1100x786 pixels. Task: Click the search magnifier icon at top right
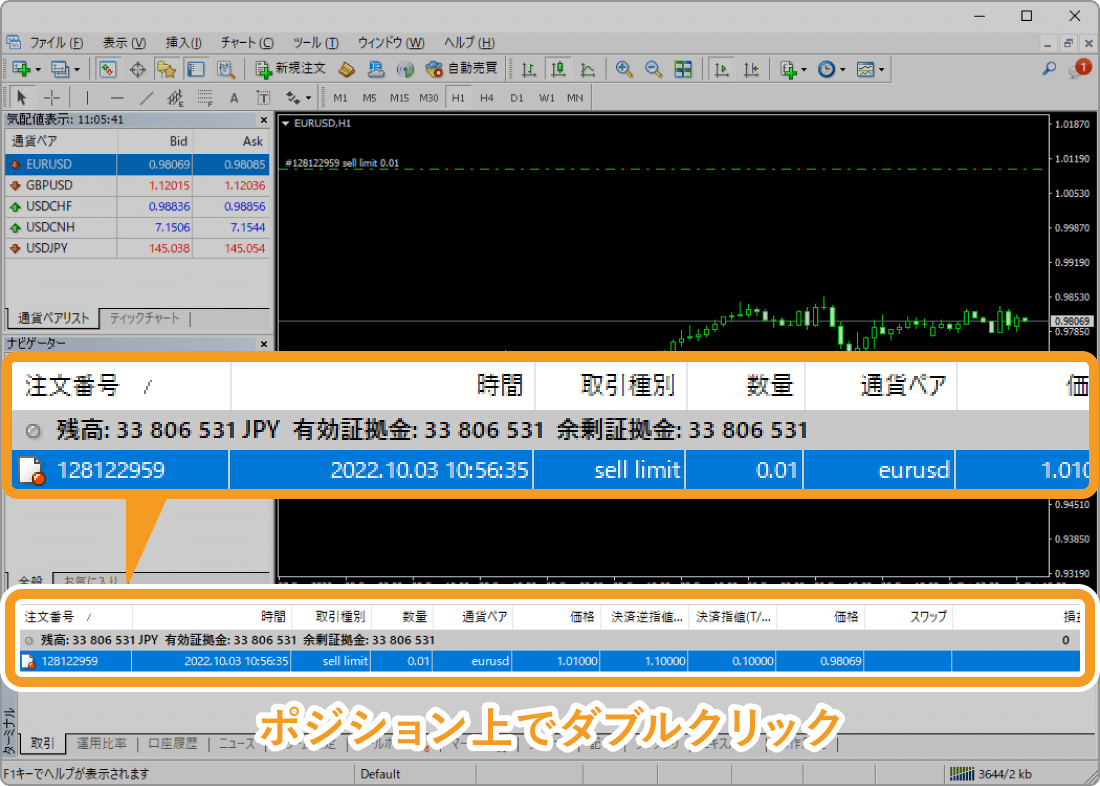(x=1049, y=69)
